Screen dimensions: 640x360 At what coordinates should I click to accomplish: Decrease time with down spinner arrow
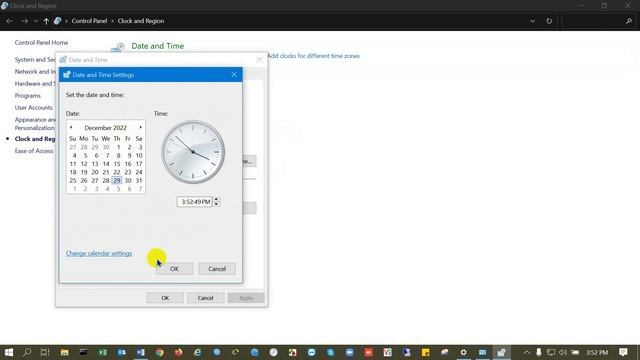tap(216, 204)
